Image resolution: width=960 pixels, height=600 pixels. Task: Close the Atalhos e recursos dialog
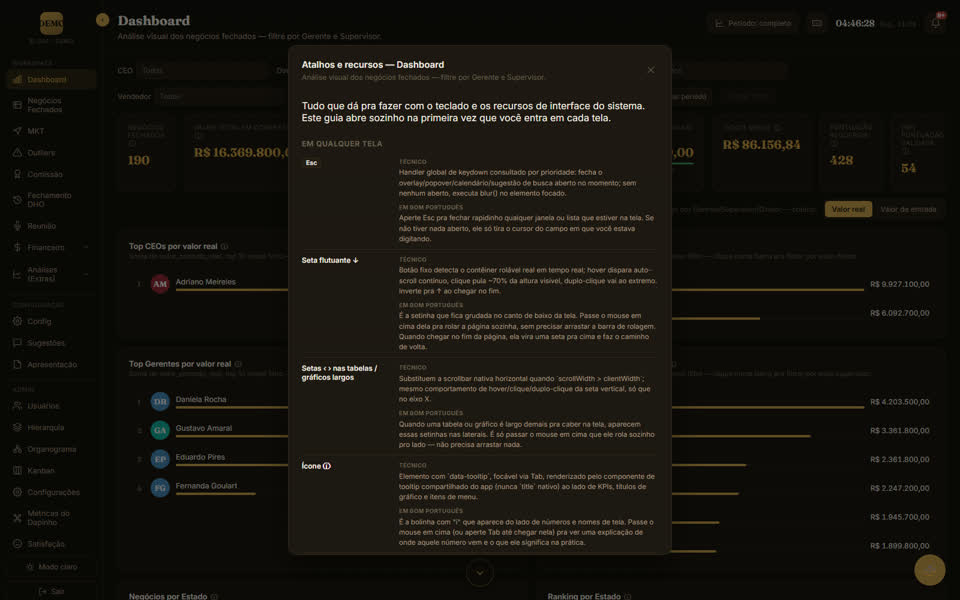pos(651,70)
